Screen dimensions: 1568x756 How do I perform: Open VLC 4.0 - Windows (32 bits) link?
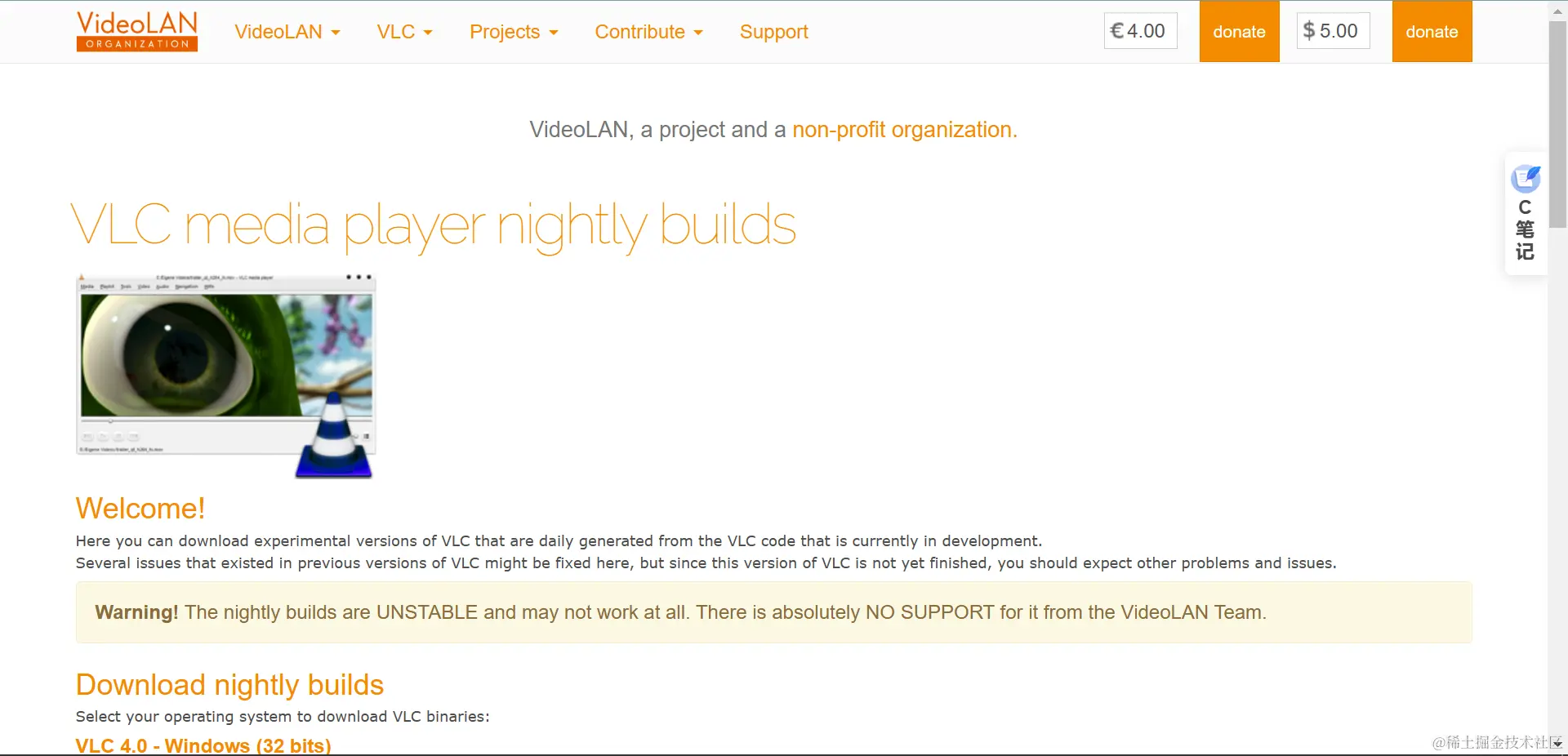pos(203,746)
